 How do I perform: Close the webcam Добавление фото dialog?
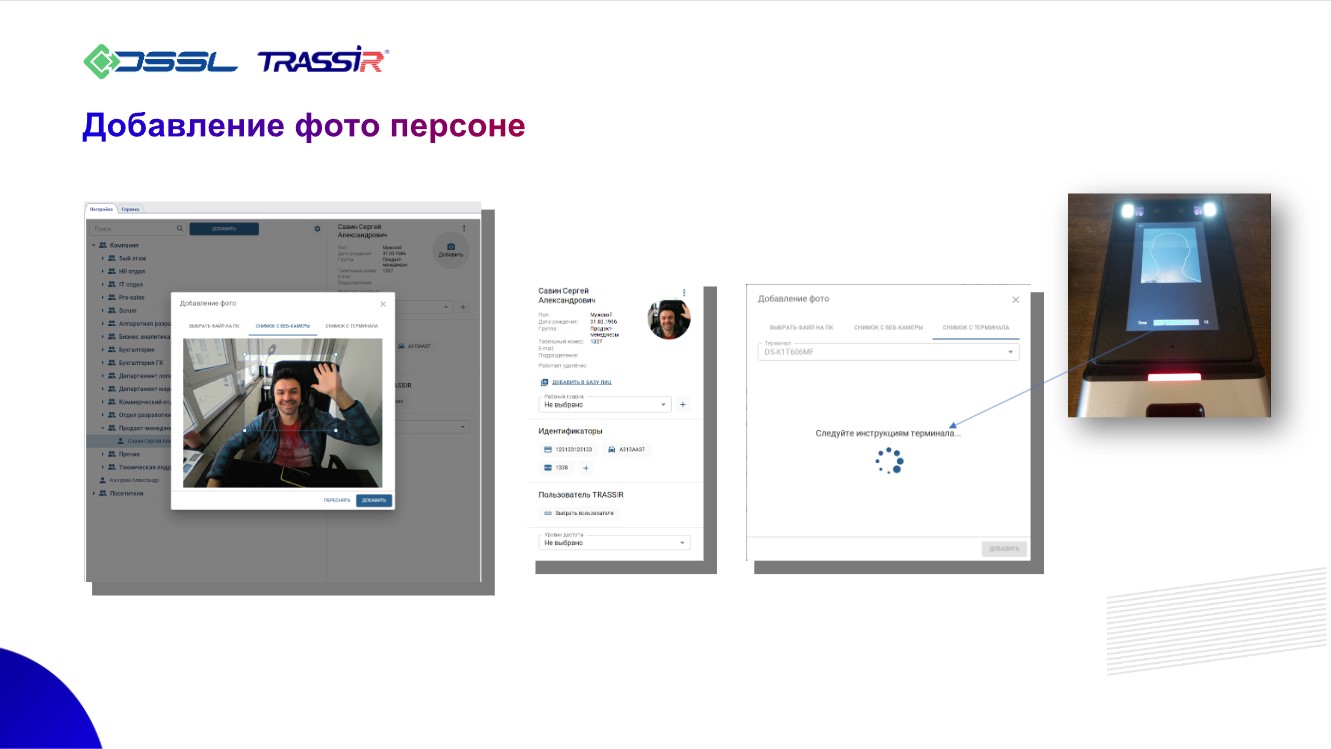(383, 303)
